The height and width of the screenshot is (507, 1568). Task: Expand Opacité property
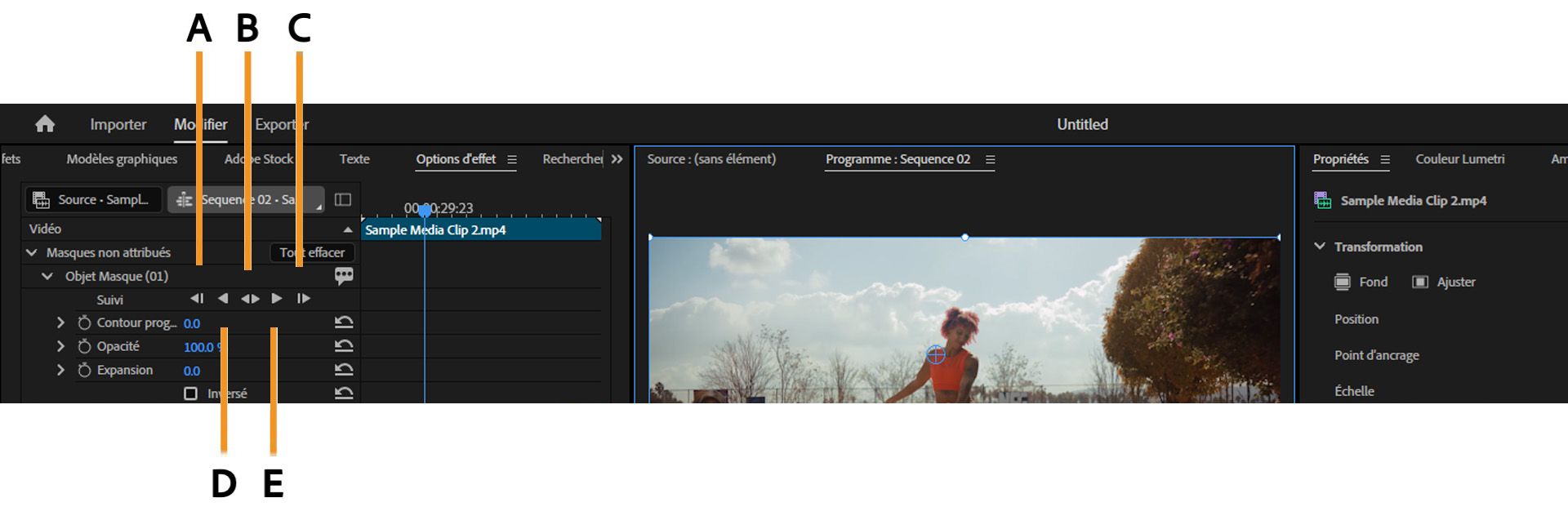pos(60,346)
